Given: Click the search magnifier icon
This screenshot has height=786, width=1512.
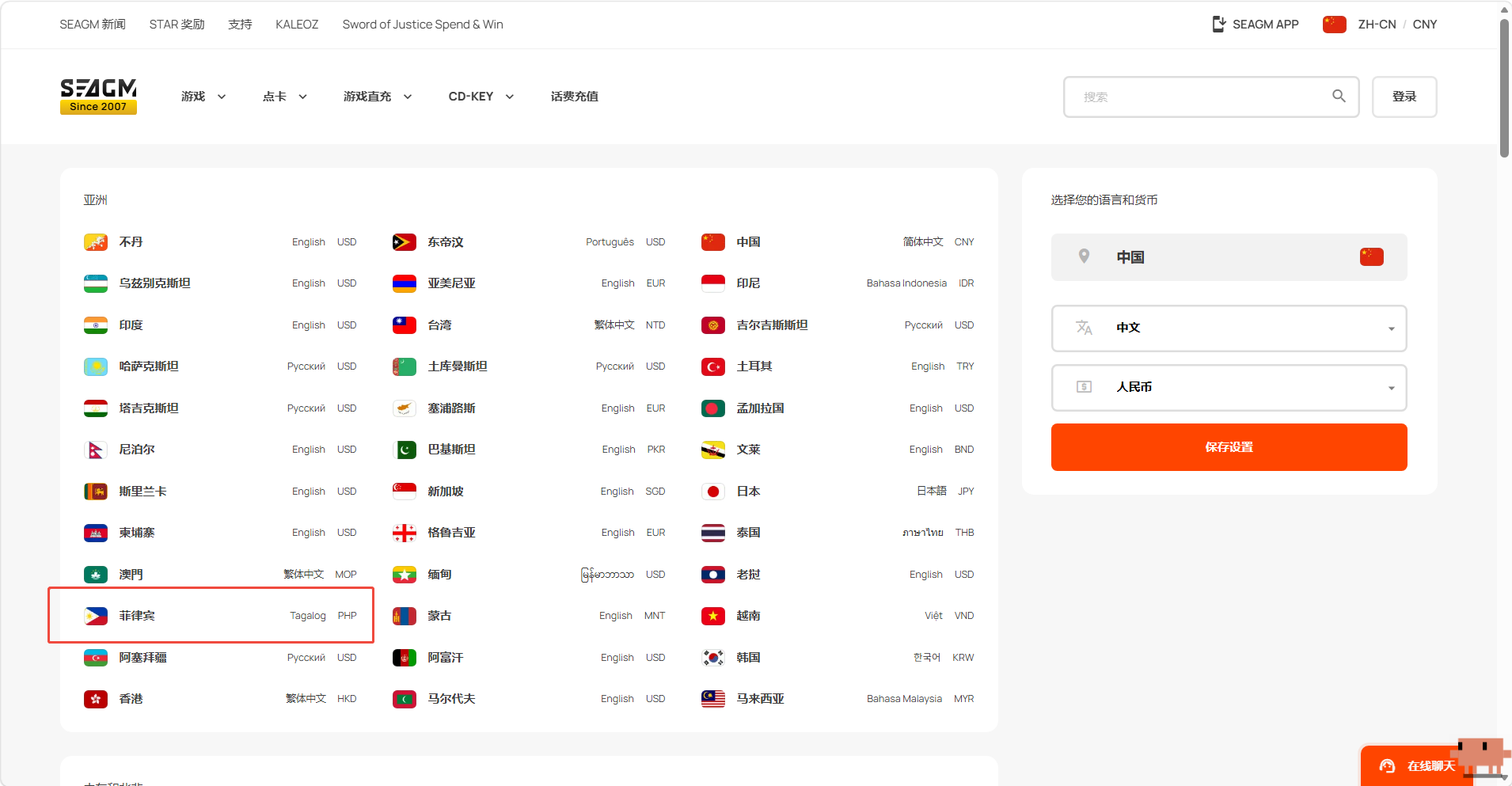Looking at the screenshot, I should (1339, 97).
